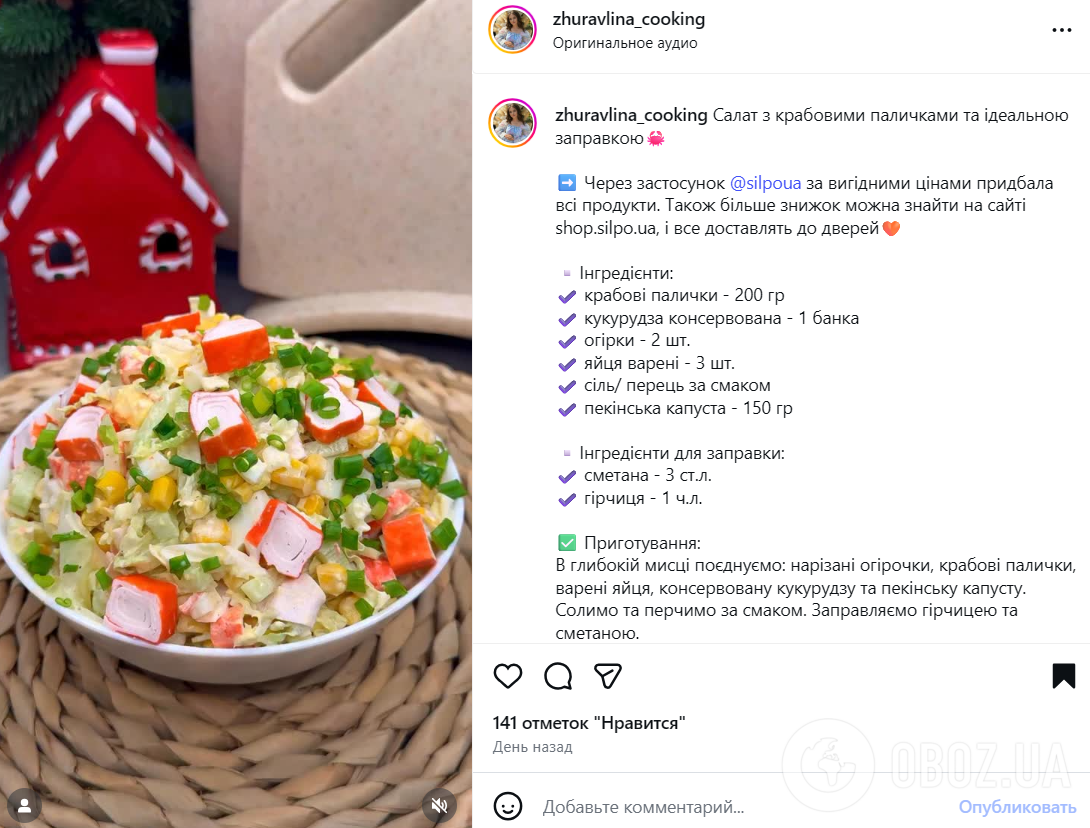Open the three-dot more options menu
The image size is (1090, 828).
coord(1061,30)
